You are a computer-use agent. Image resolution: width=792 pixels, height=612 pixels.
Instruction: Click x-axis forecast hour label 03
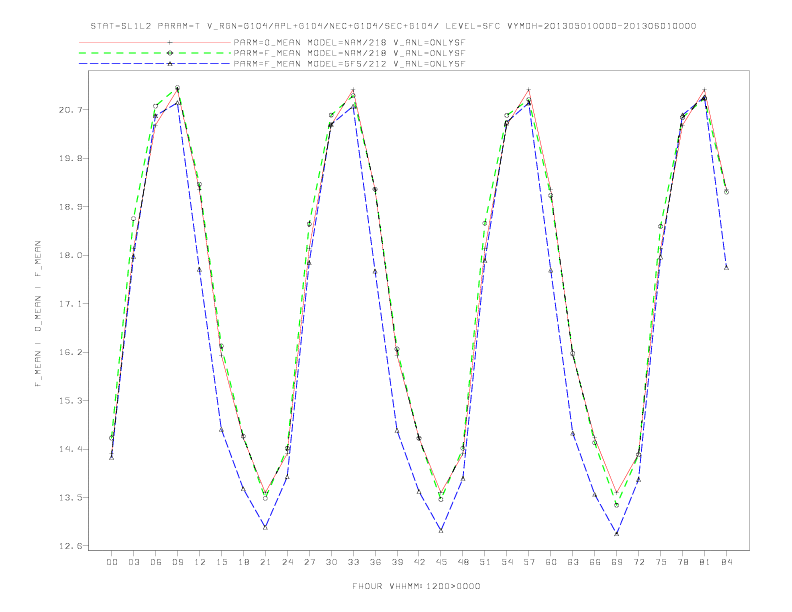[133, 562]
